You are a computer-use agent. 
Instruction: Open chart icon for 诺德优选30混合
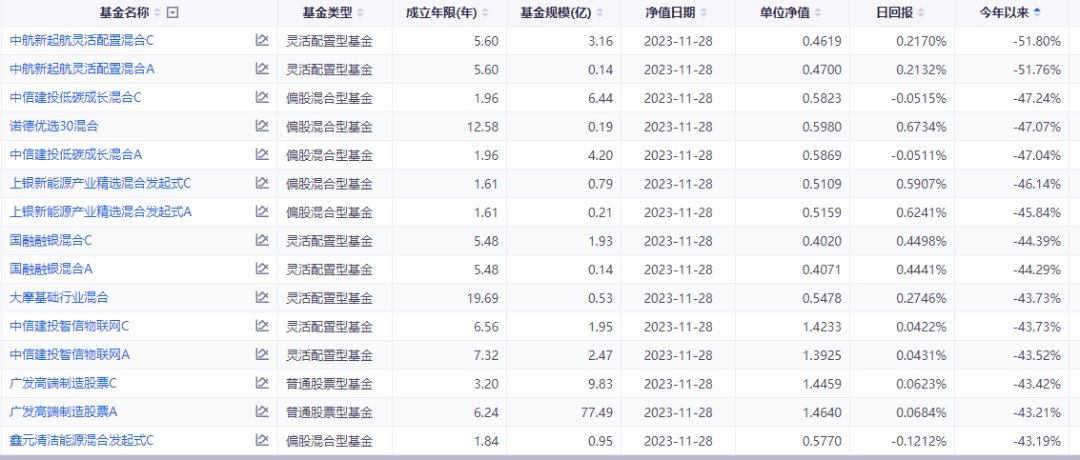click(262, 126)
